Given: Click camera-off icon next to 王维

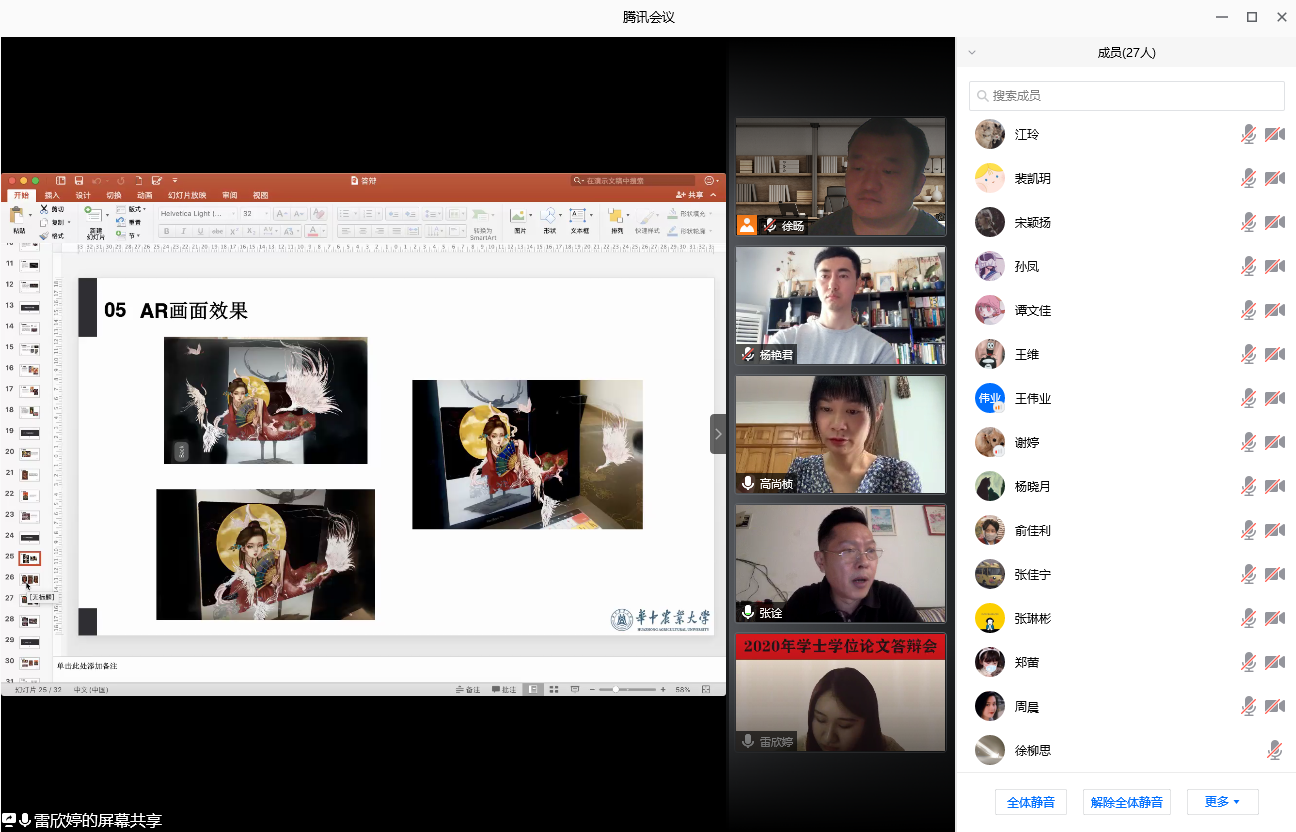Looking at the screenshot, I should click(x=1274, y=354).
